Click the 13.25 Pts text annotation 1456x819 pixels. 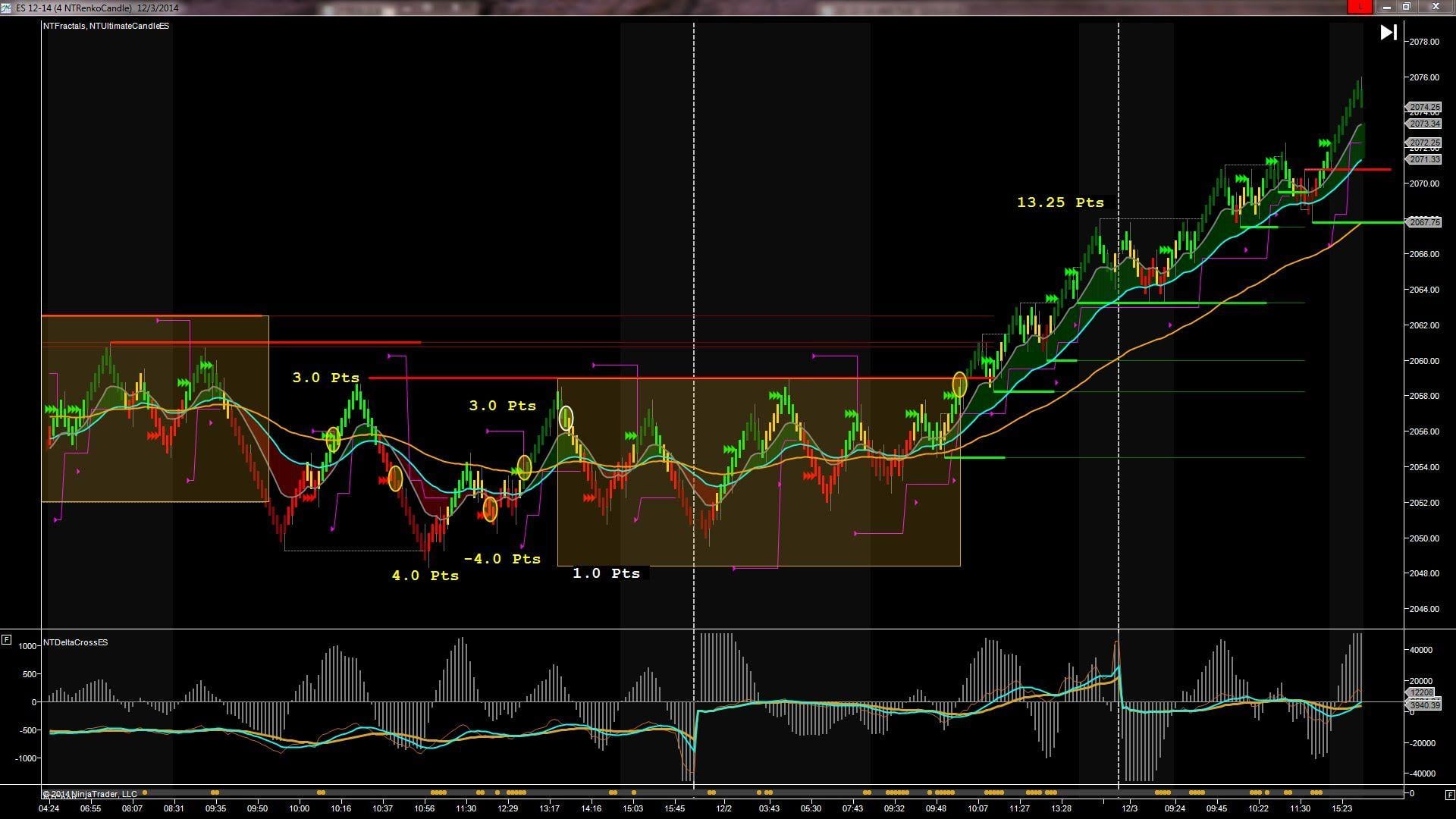coord(1060,202)
